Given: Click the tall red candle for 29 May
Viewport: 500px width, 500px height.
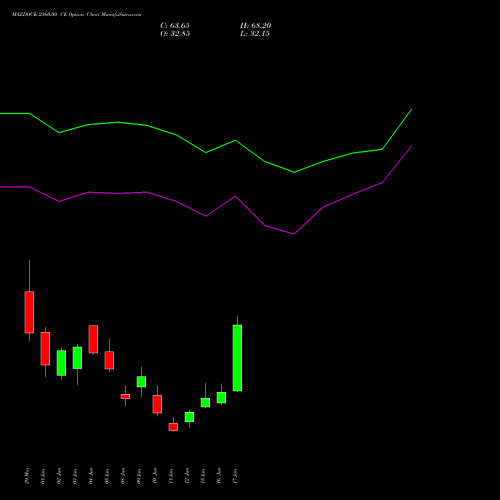Looking at the screenshot, I should (29, 312).
